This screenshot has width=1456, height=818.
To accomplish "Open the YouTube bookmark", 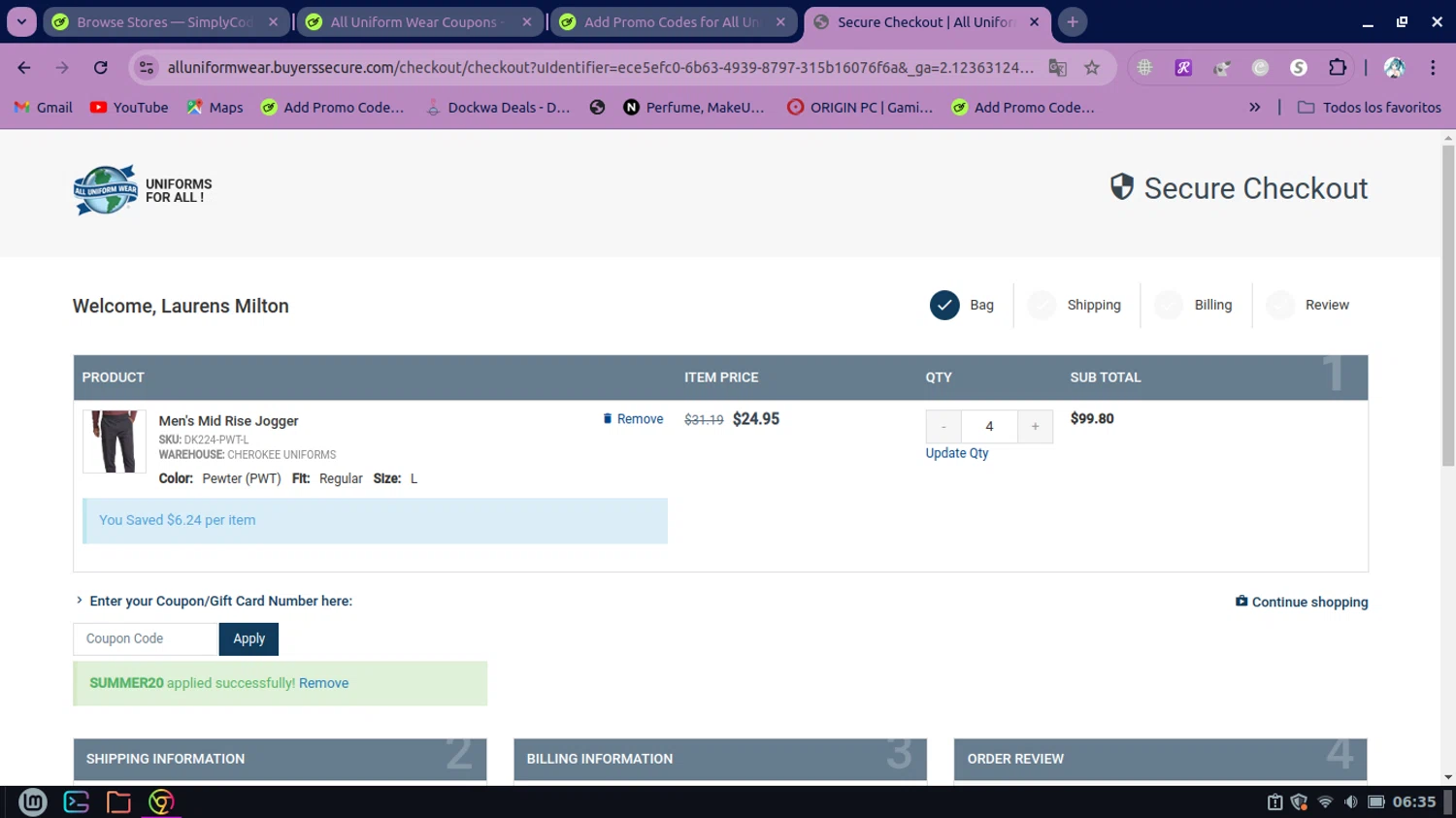I will [x=129, y=108].
